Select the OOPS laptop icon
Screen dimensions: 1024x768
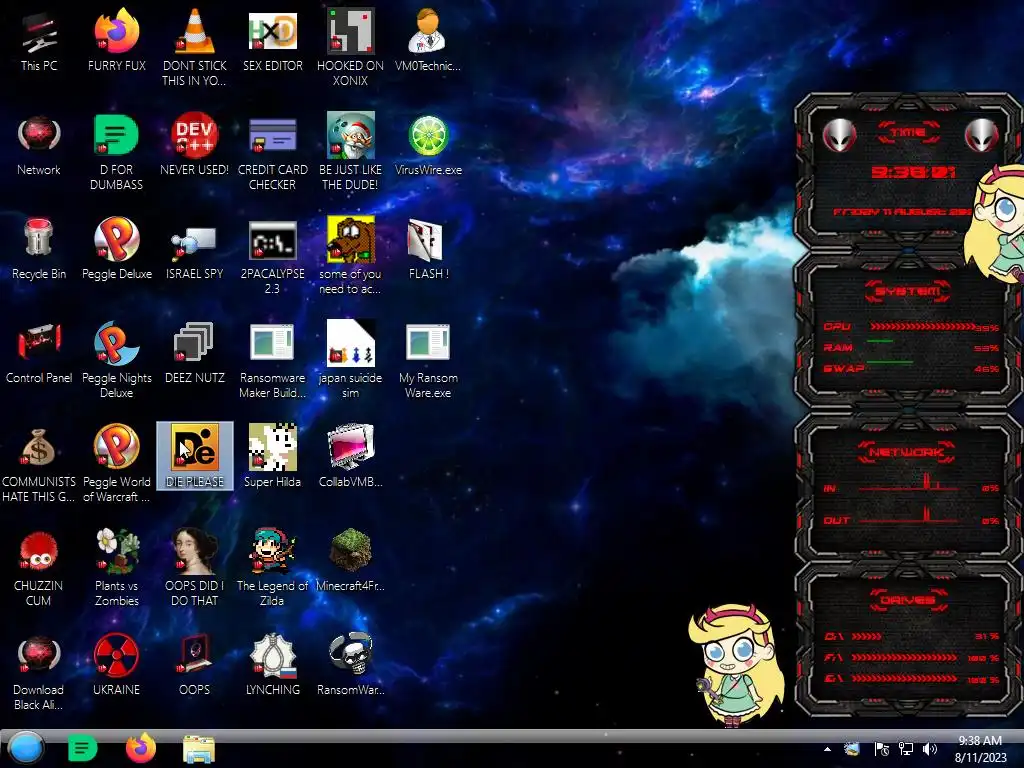[194, 664]
